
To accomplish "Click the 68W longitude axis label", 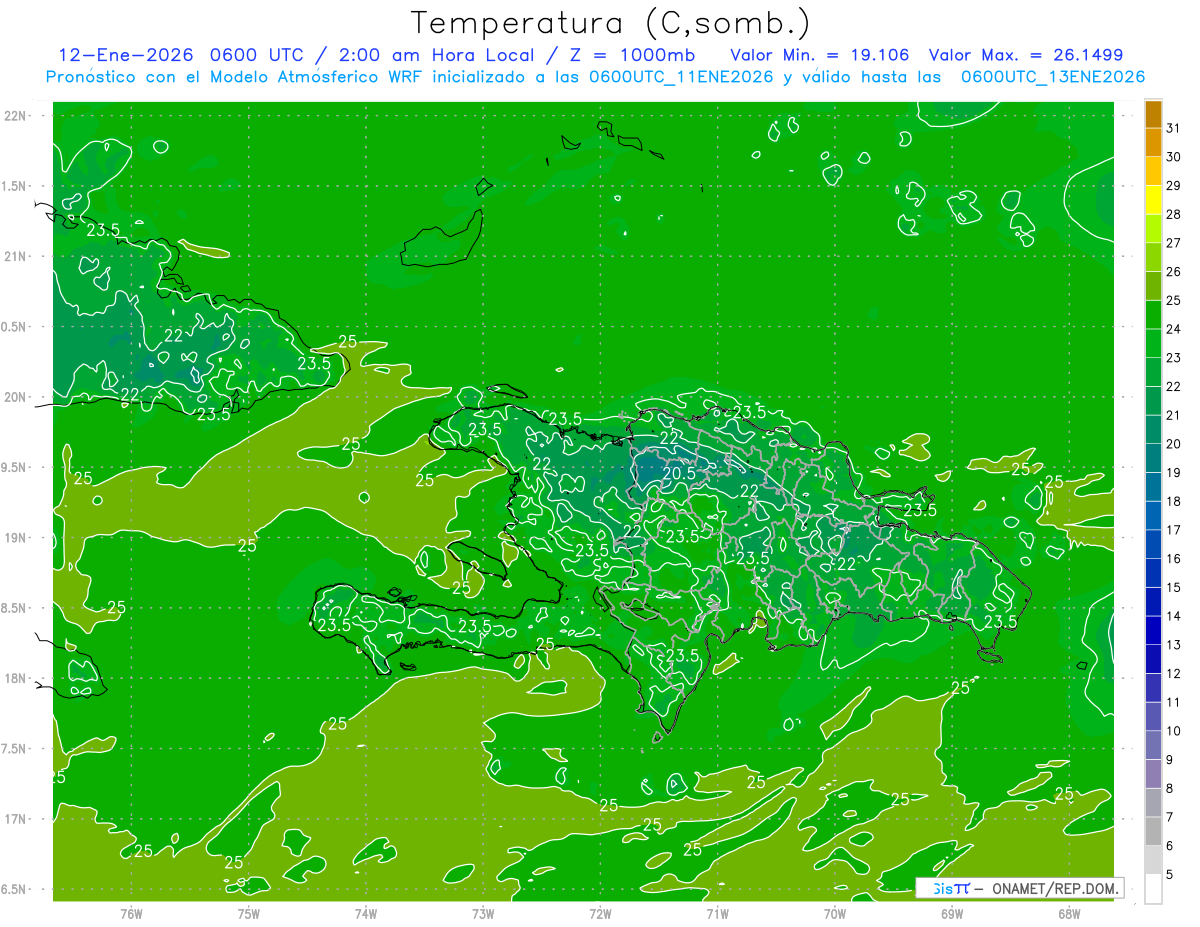I will pyautogui.click(x=1069, y=913).
